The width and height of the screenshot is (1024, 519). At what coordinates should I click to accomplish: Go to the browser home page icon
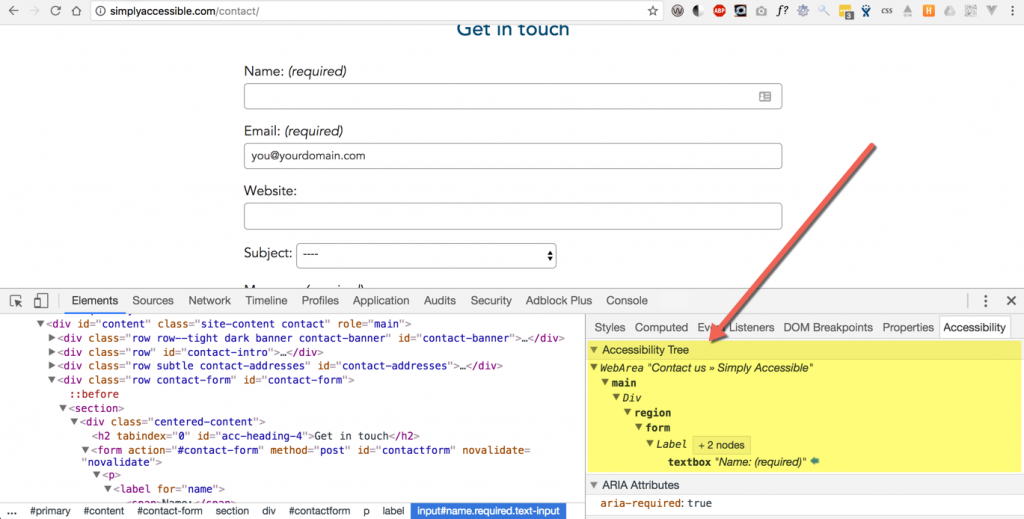76,11
